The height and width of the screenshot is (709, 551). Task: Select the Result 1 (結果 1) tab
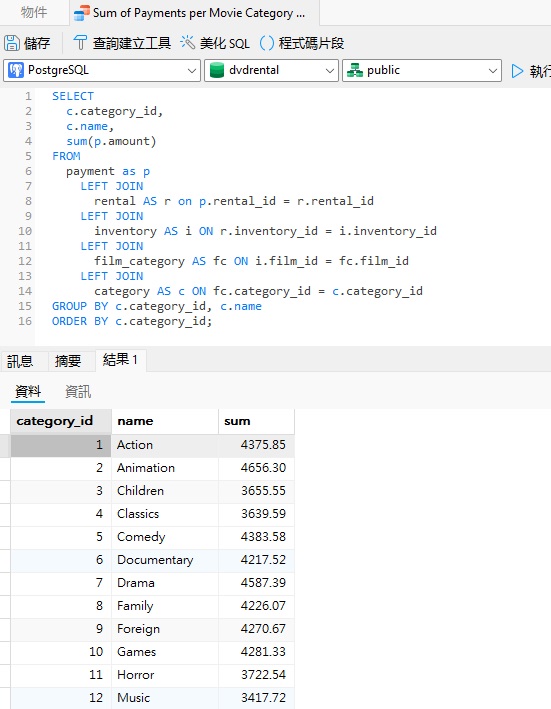tap(120, 360)
